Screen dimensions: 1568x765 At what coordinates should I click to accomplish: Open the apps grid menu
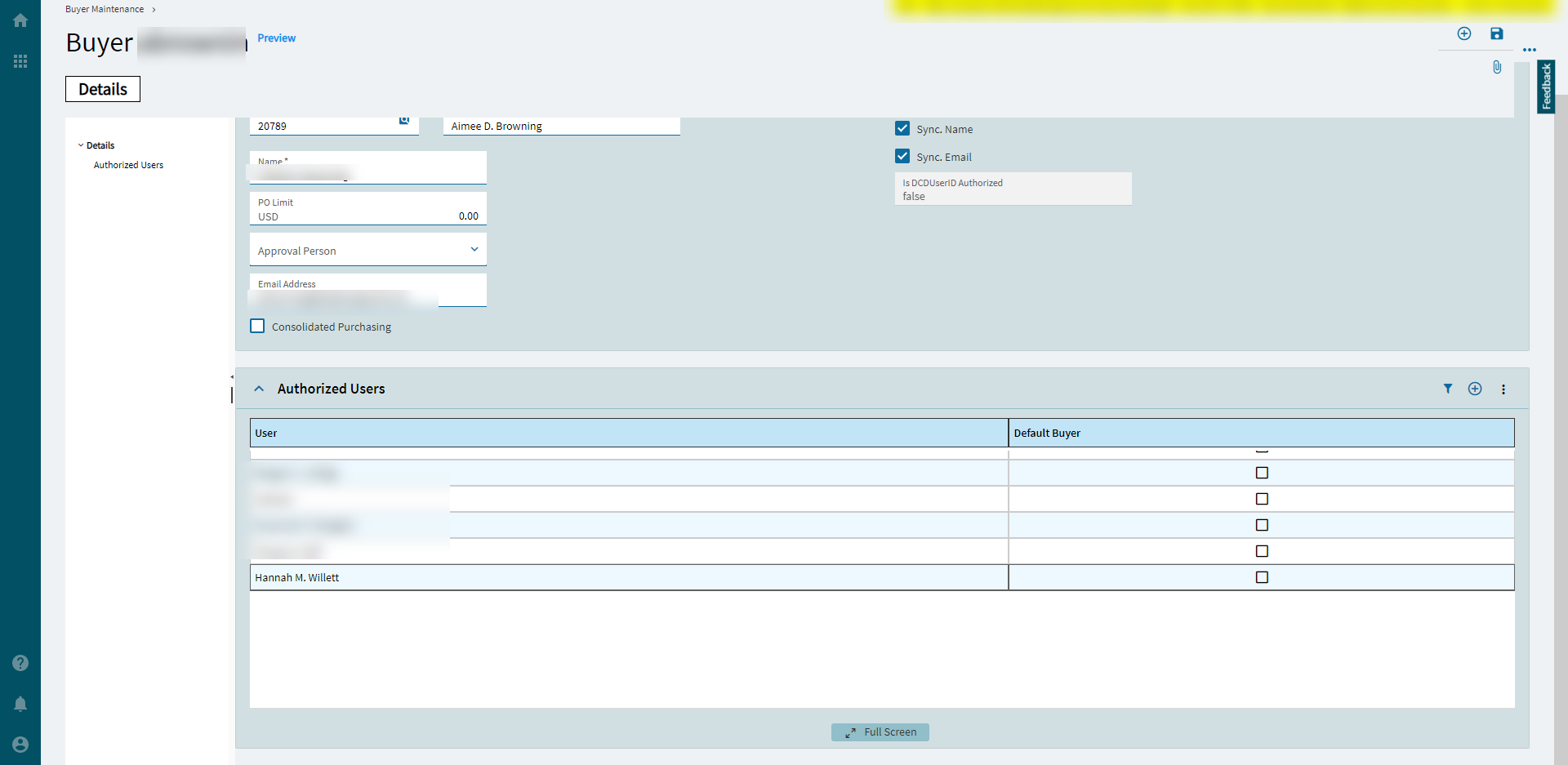tap(20, 61)
